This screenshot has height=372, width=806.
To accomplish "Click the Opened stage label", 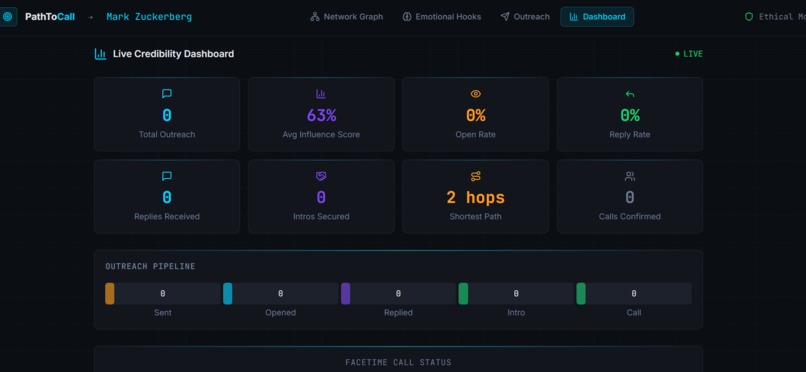I will (280, 312).
